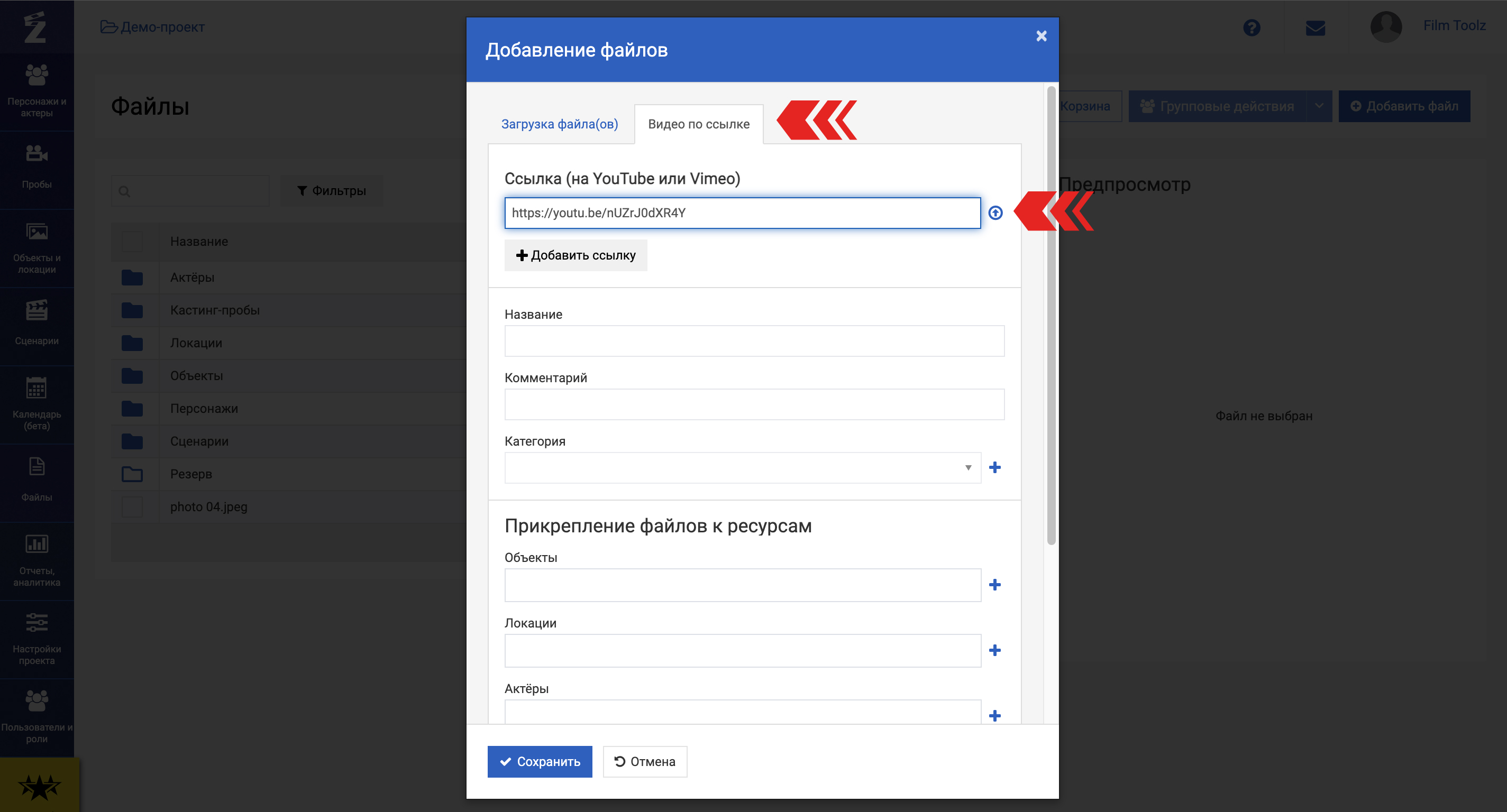Click Добавить файл button
This screenshot has width=1507, height=812.
[x=1404, y=106]
